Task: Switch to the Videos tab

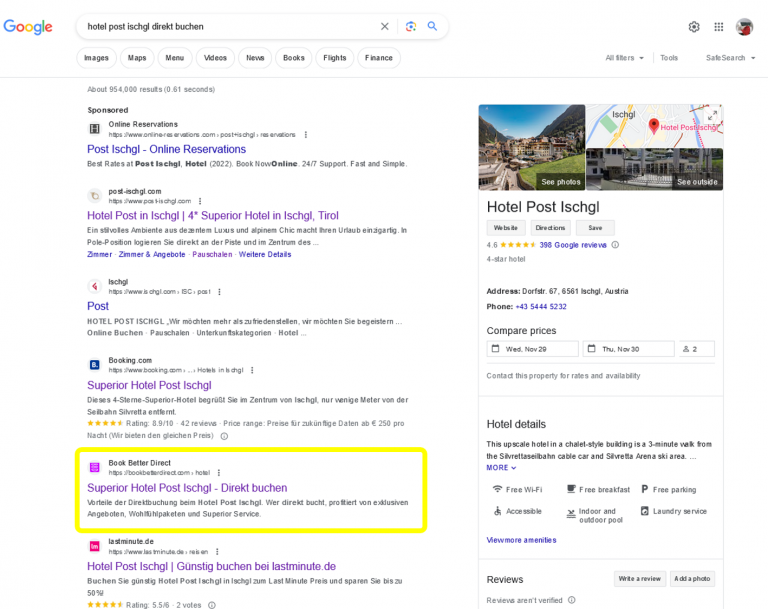Action: [215, 58]
